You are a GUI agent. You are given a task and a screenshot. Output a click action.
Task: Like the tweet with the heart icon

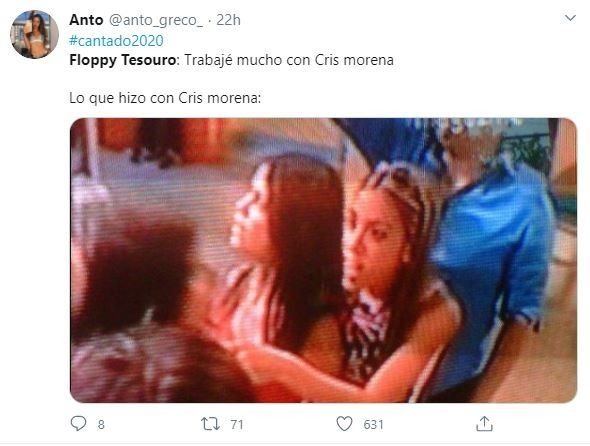[x=344, y=424]
